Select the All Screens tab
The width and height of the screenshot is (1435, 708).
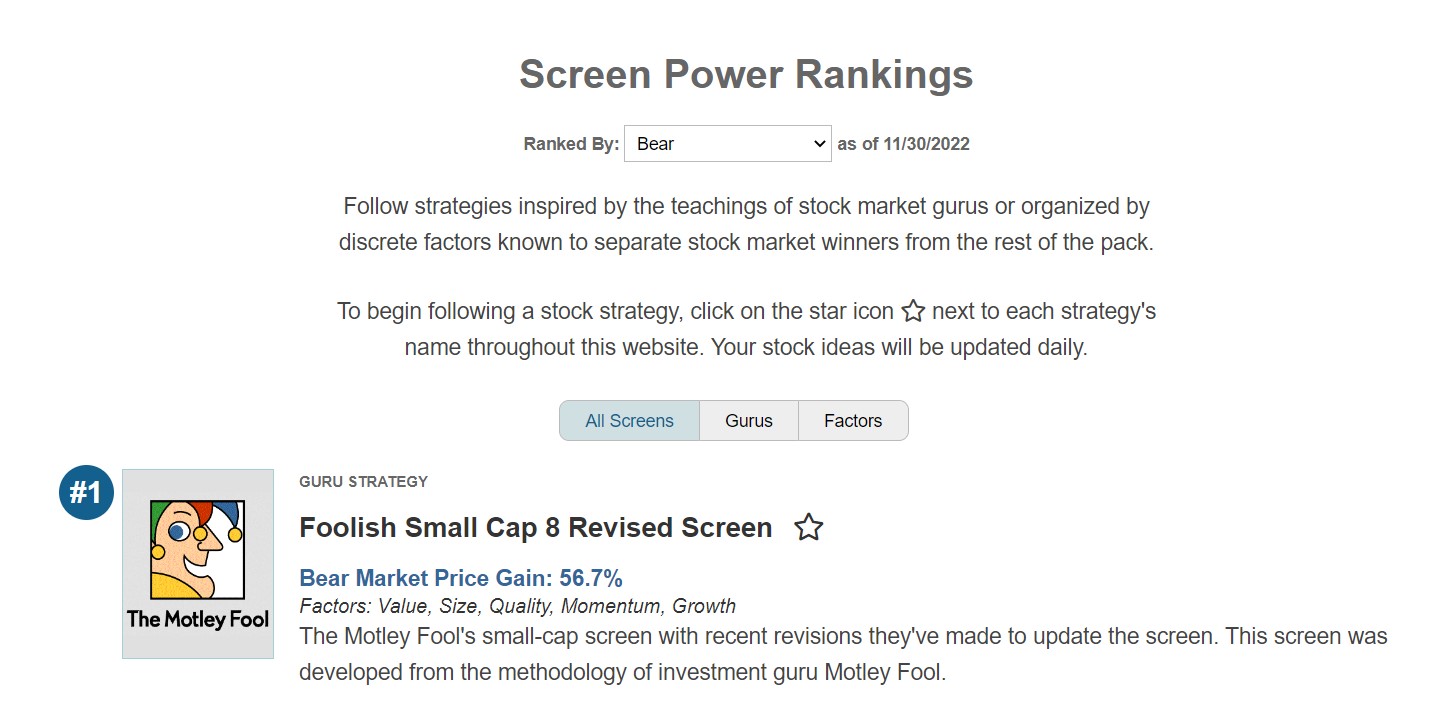629,420
